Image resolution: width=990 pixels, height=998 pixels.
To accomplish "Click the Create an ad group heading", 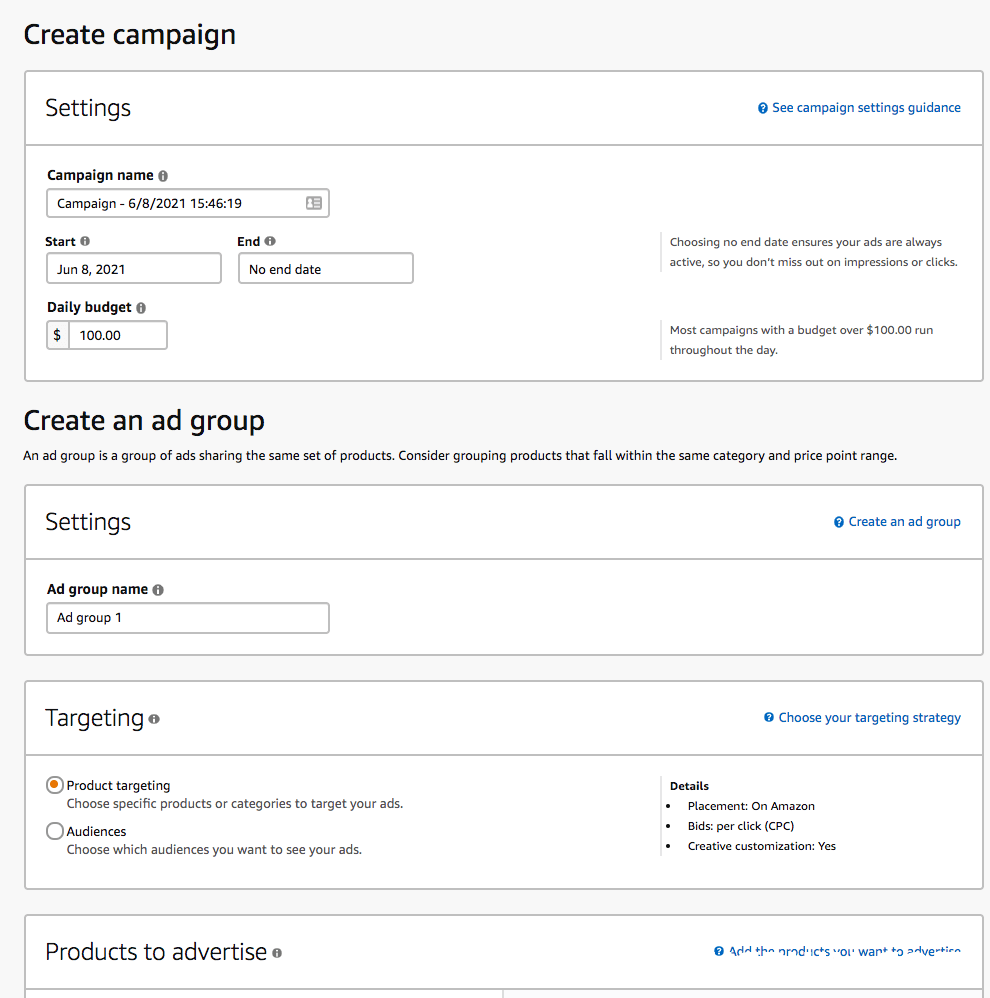I will click(x=144, y=421).
